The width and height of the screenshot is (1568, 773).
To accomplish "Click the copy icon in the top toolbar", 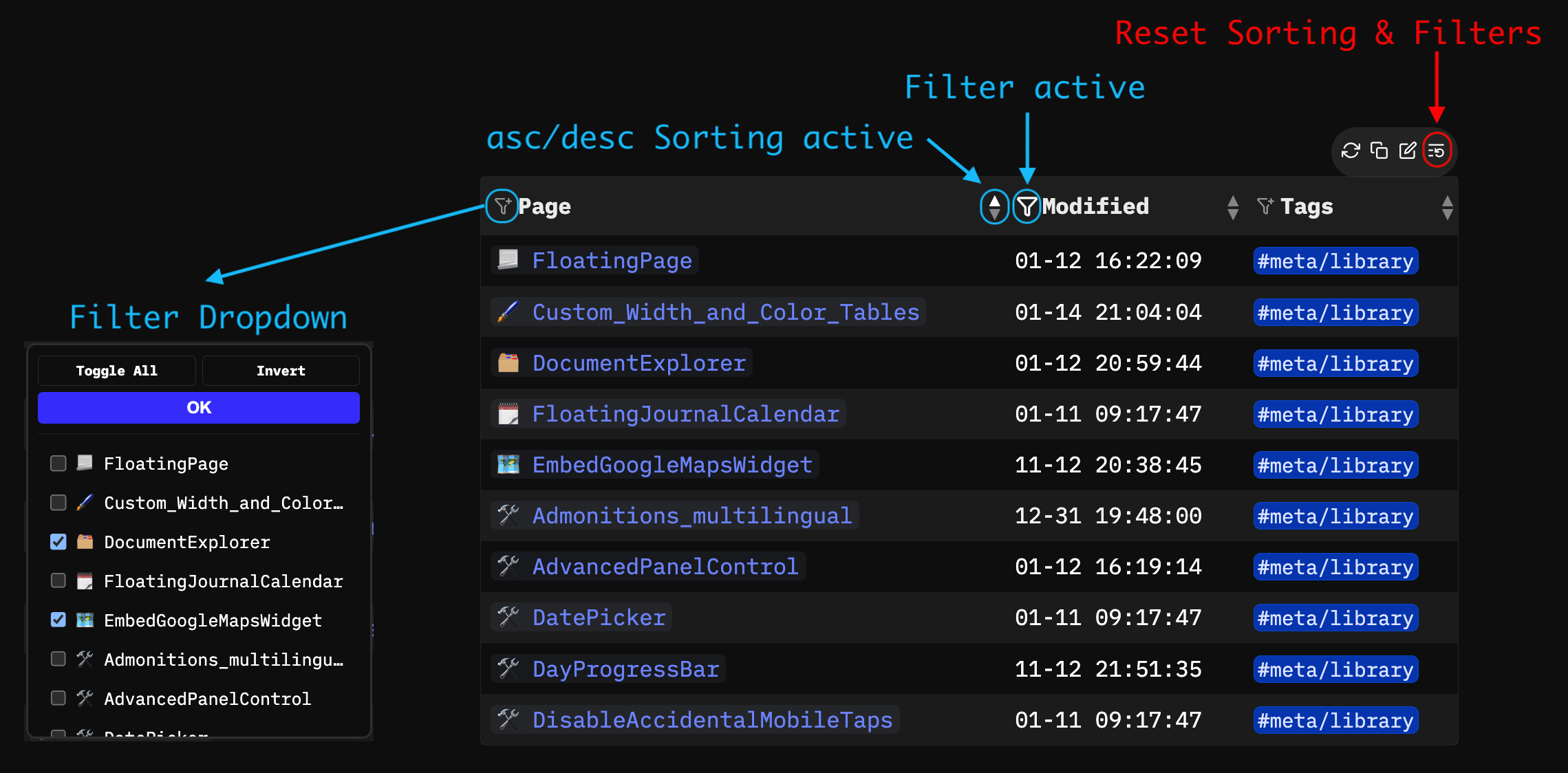I will pos(1379,151).
